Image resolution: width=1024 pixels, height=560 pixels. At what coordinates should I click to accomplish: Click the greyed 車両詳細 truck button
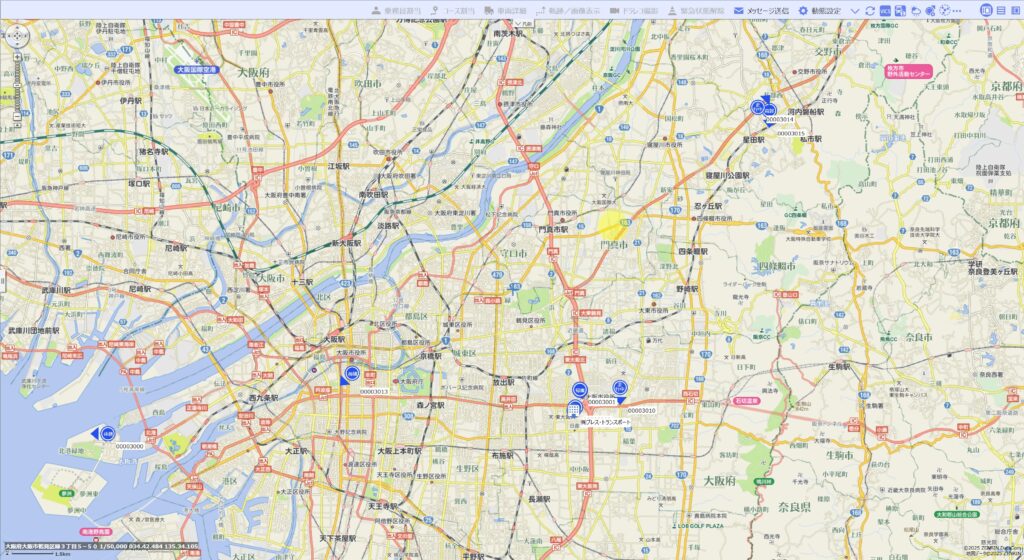click(x=505, y=10)
